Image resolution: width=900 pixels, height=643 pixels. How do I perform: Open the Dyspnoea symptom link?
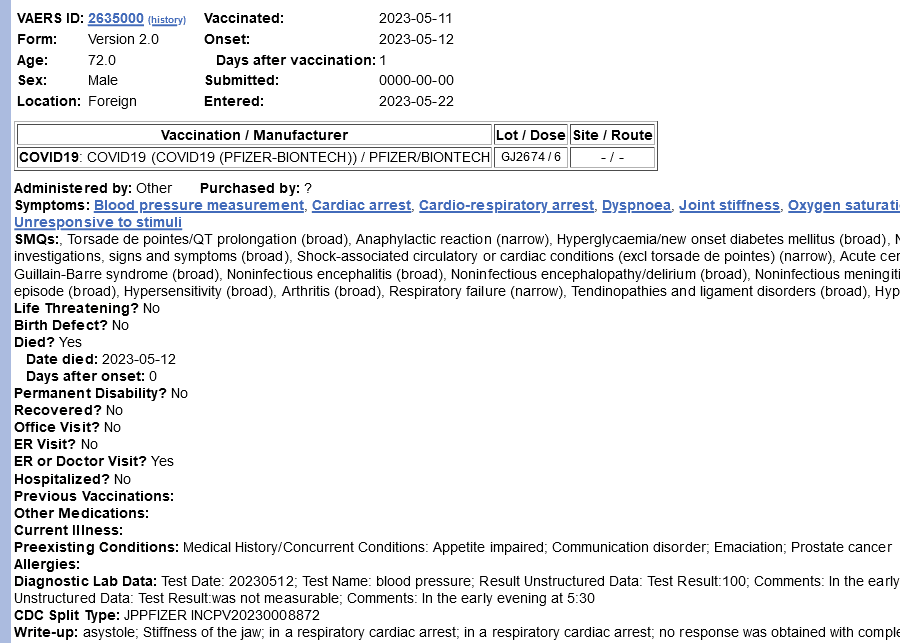pyautogui.click(x=636, y=206)
